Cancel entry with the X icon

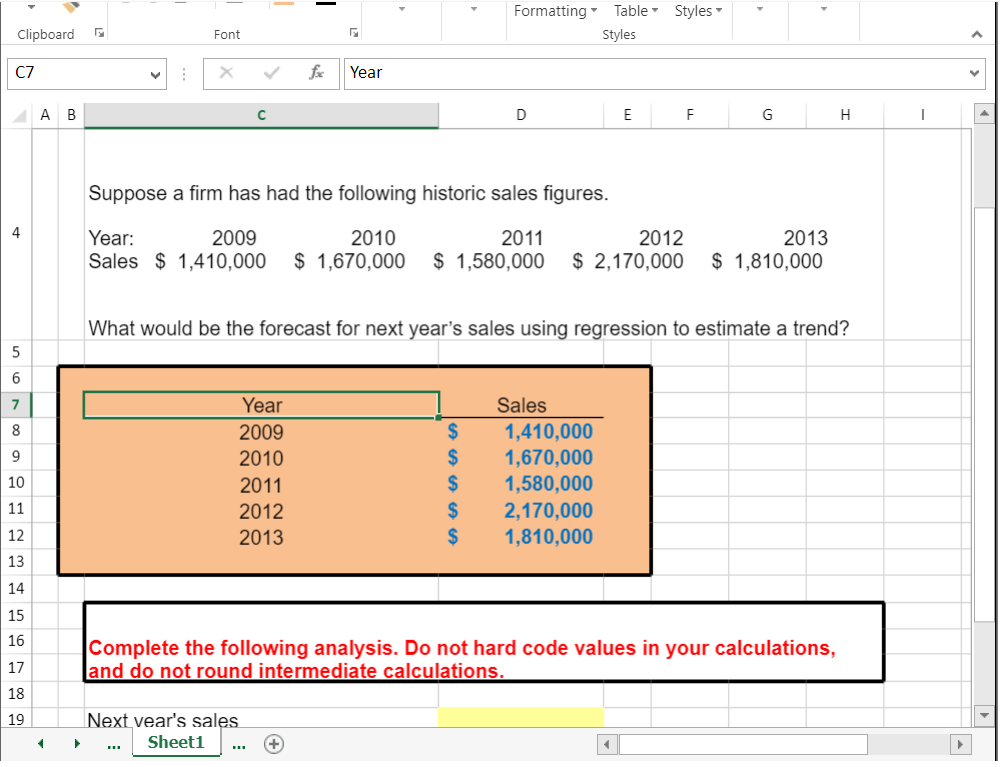[x=225, y=73]
